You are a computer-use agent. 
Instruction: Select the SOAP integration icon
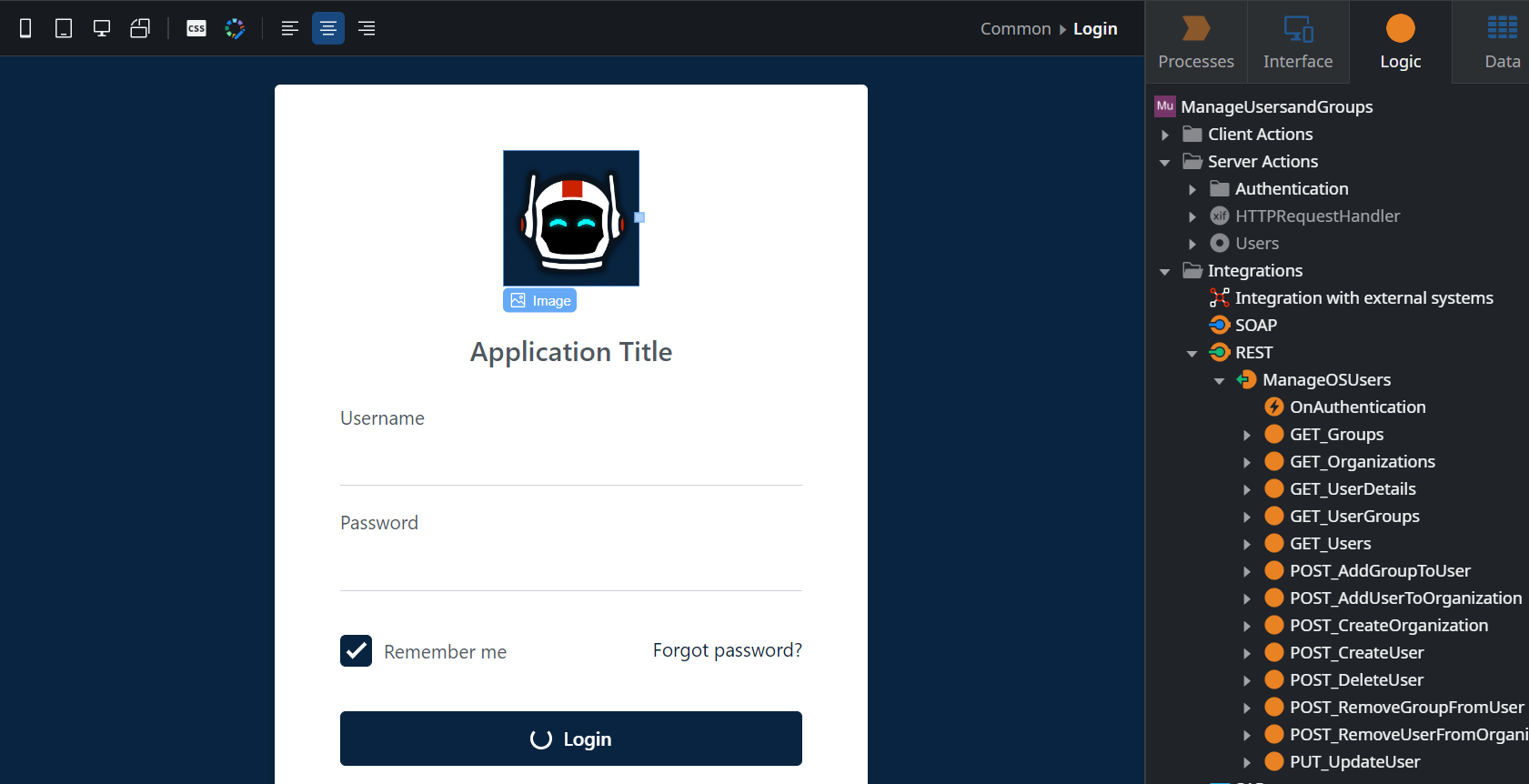[1220, 325]
